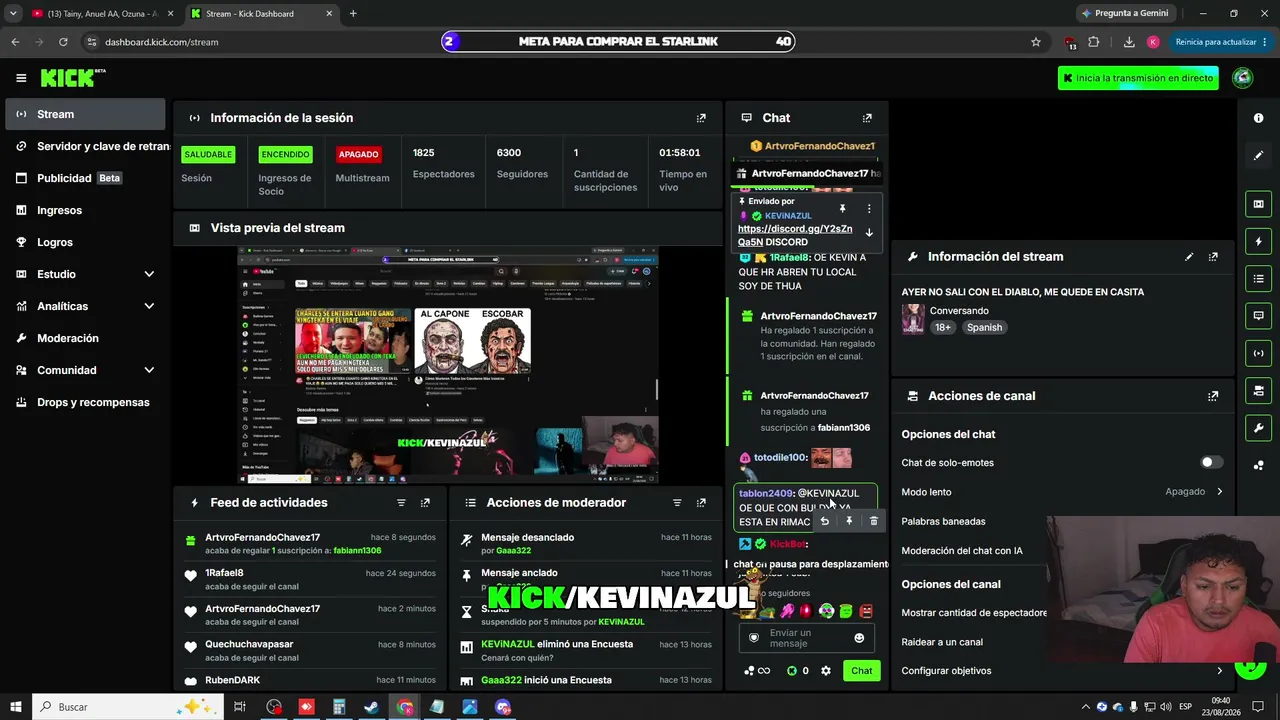The width and height of the screenshot is (1280, 720).
Task: Open the pinned message three-dot options
Action: (x=869, y=209)
